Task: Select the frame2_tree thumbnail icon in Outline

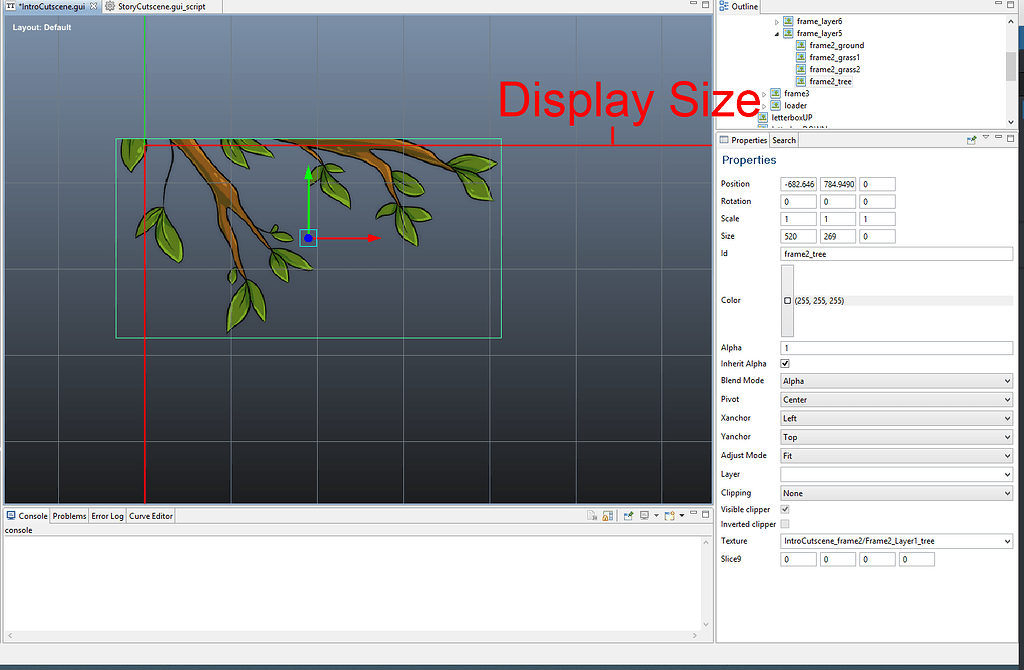Action: [x=799, y=81]
